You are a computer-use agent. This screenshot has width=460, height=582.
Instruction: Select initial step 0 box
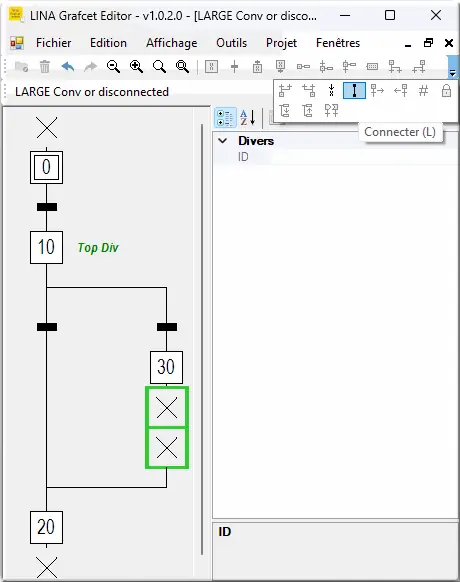pyautogui.click(x=46, y=167)
